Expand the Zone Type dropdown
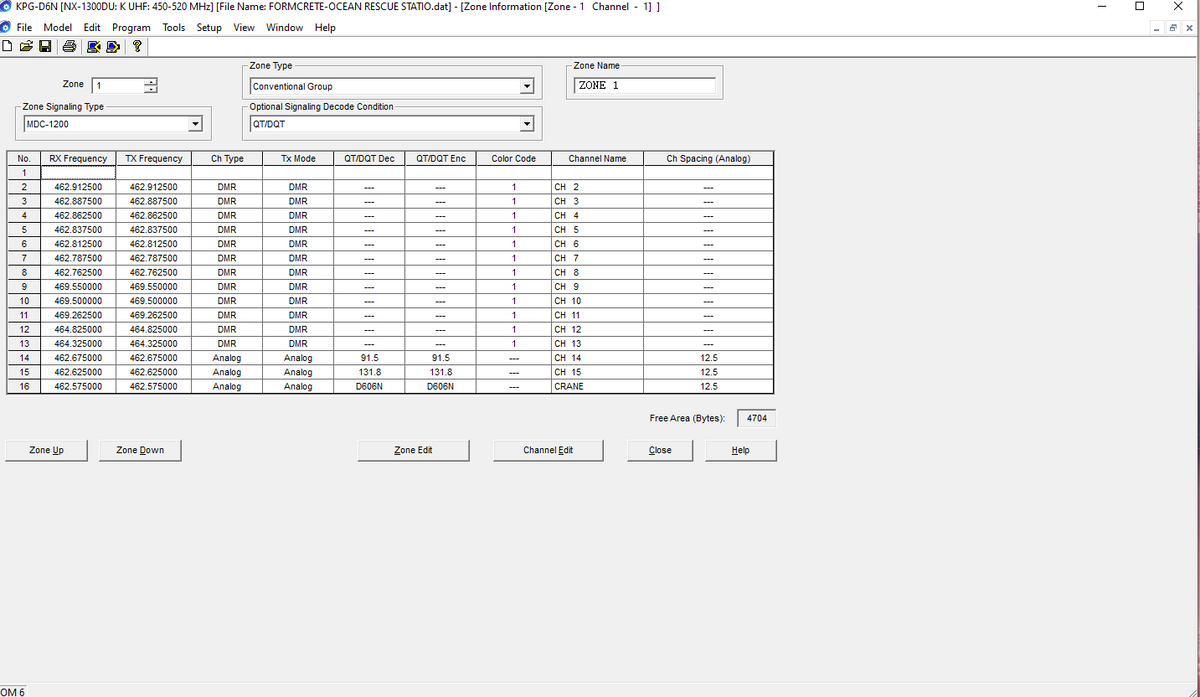The width and height of the screenshot is (1200, 697). [x=528, y=87]
